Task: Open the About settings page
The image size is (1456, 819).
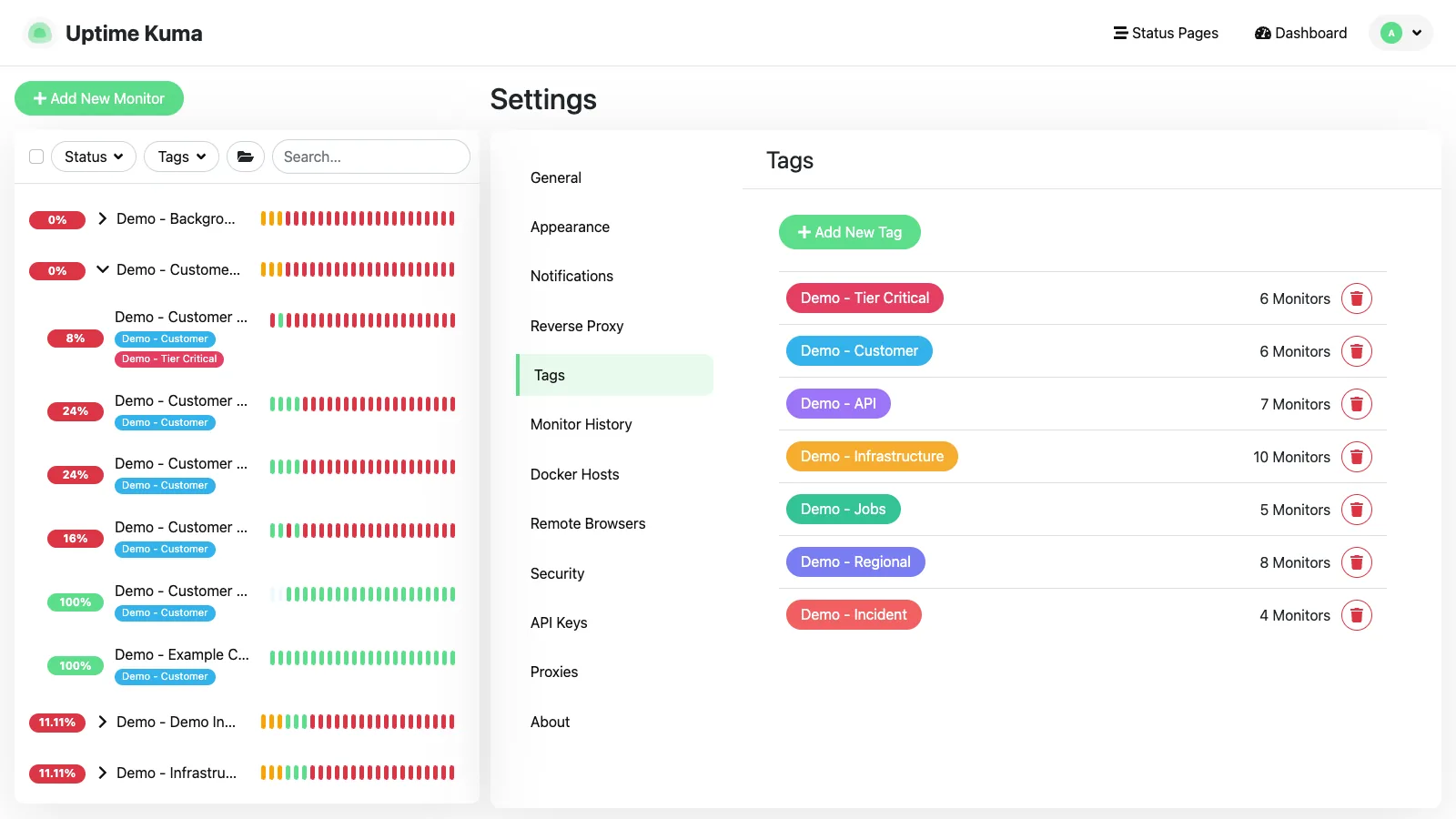Action: [x=614, y=722]
